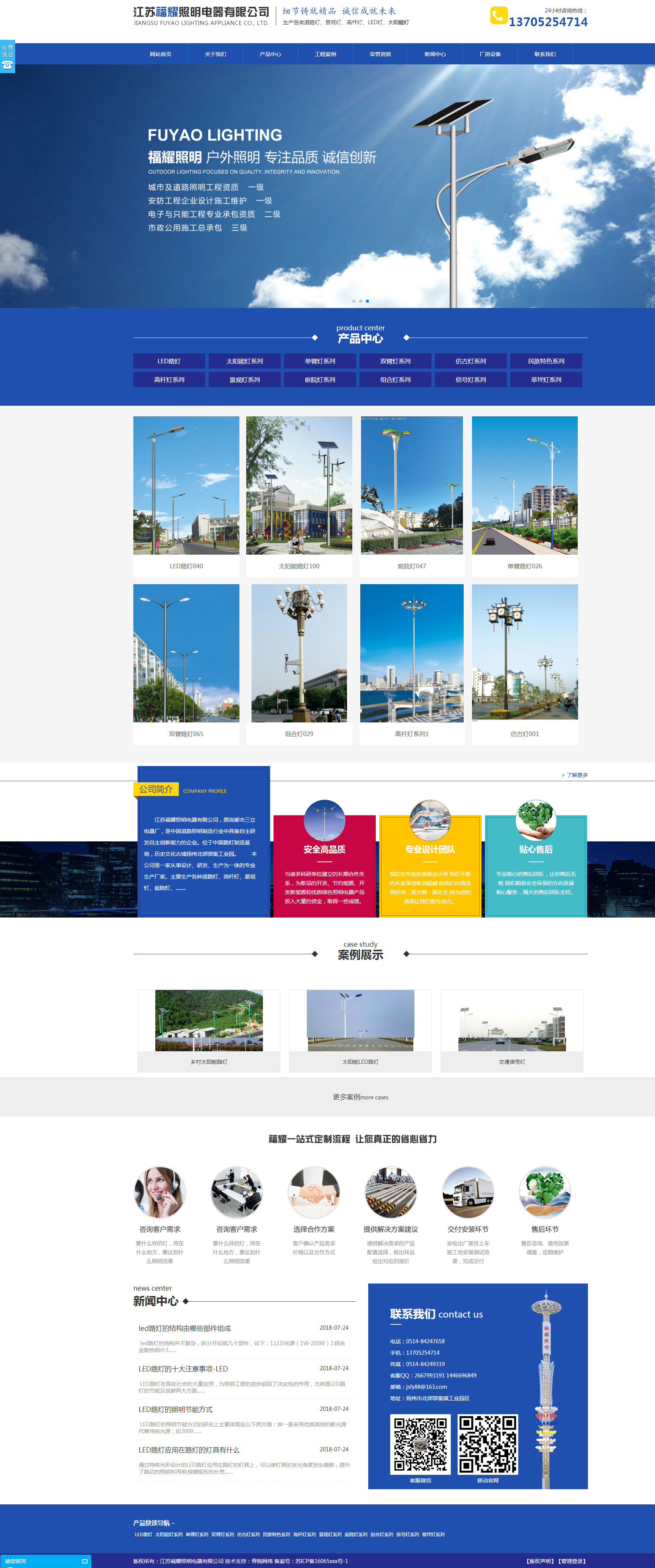Go to 联系我们 in the navigation bar
This screenshot has height=1568, width=655.
tap(545, 54)
